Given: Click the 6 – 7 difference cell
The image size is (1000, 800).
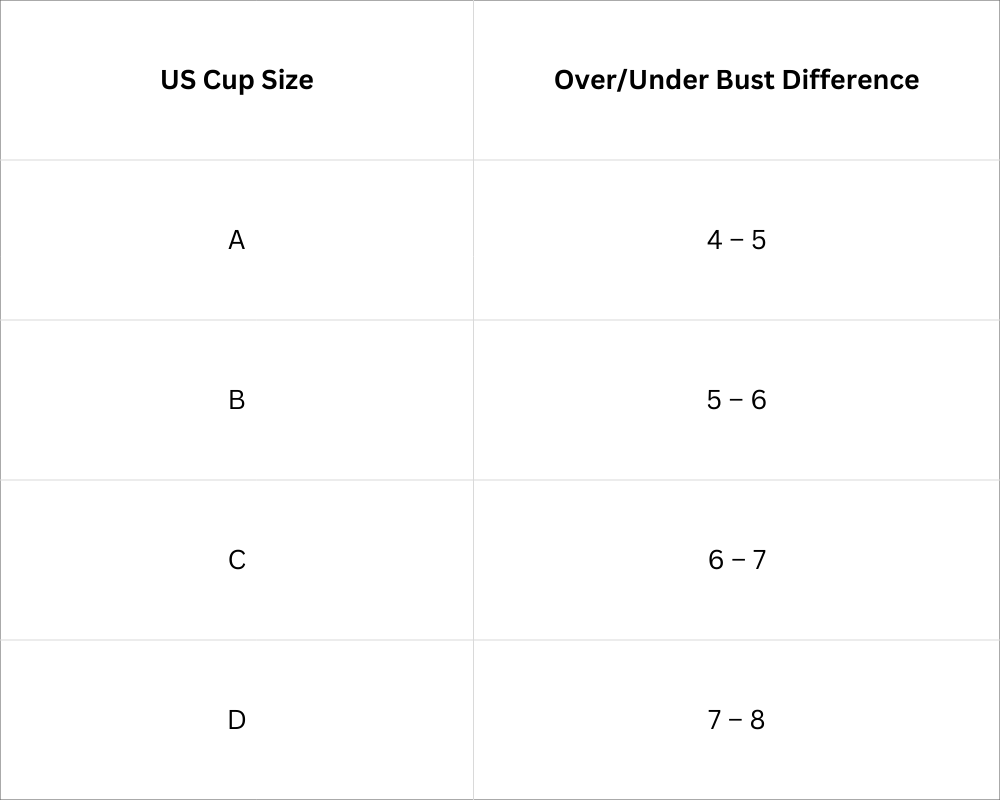Looking at the screenshot, I should click(x=736, y=560).
